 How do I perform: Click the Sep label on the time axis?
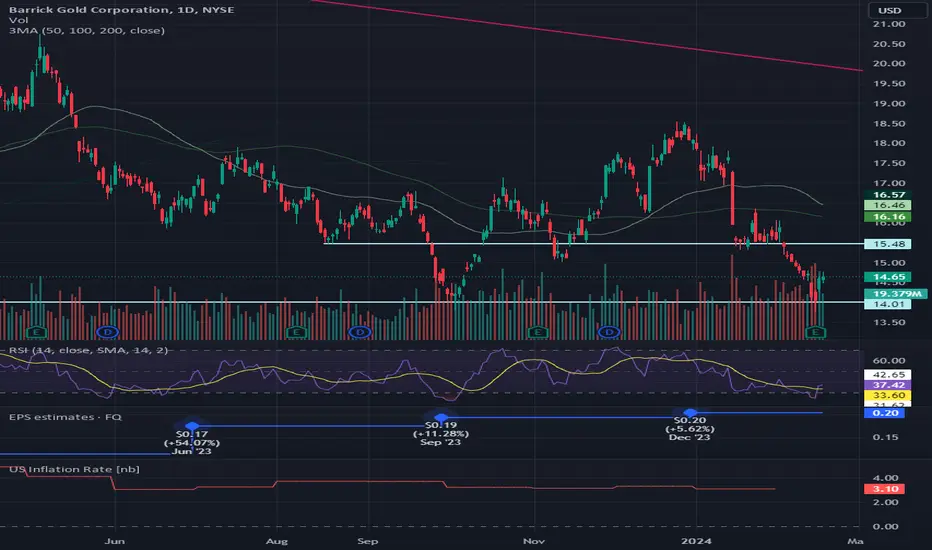point(368,541)
